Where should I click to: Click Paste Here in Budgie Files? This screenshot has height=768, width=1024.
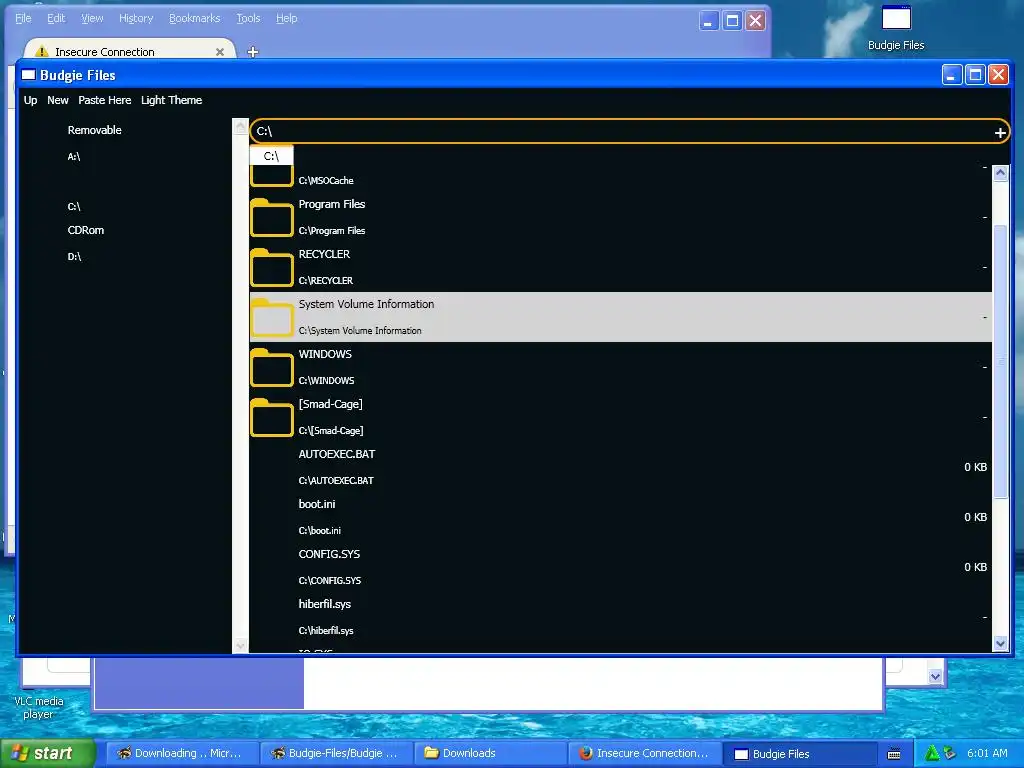(x=104, y=100)
